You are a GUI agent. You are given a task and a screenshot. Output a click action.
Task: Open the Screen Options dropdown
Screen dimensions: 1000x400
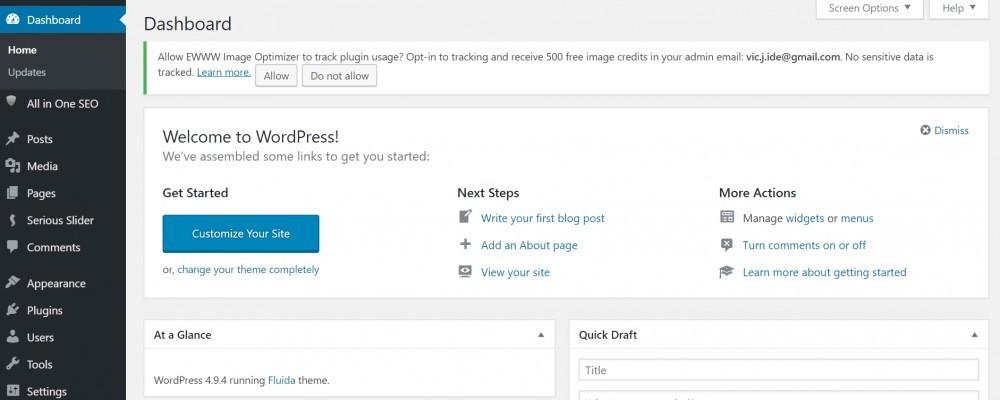tap(870, 9)
